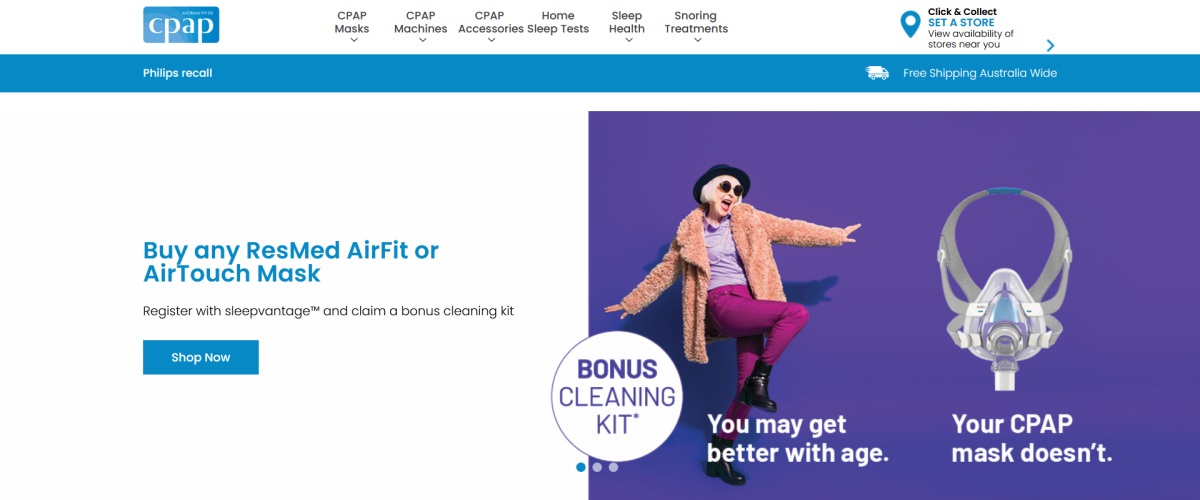Open the Home Sleep Tests menu item
1200x500 pixels.
[x=558, y=22]
